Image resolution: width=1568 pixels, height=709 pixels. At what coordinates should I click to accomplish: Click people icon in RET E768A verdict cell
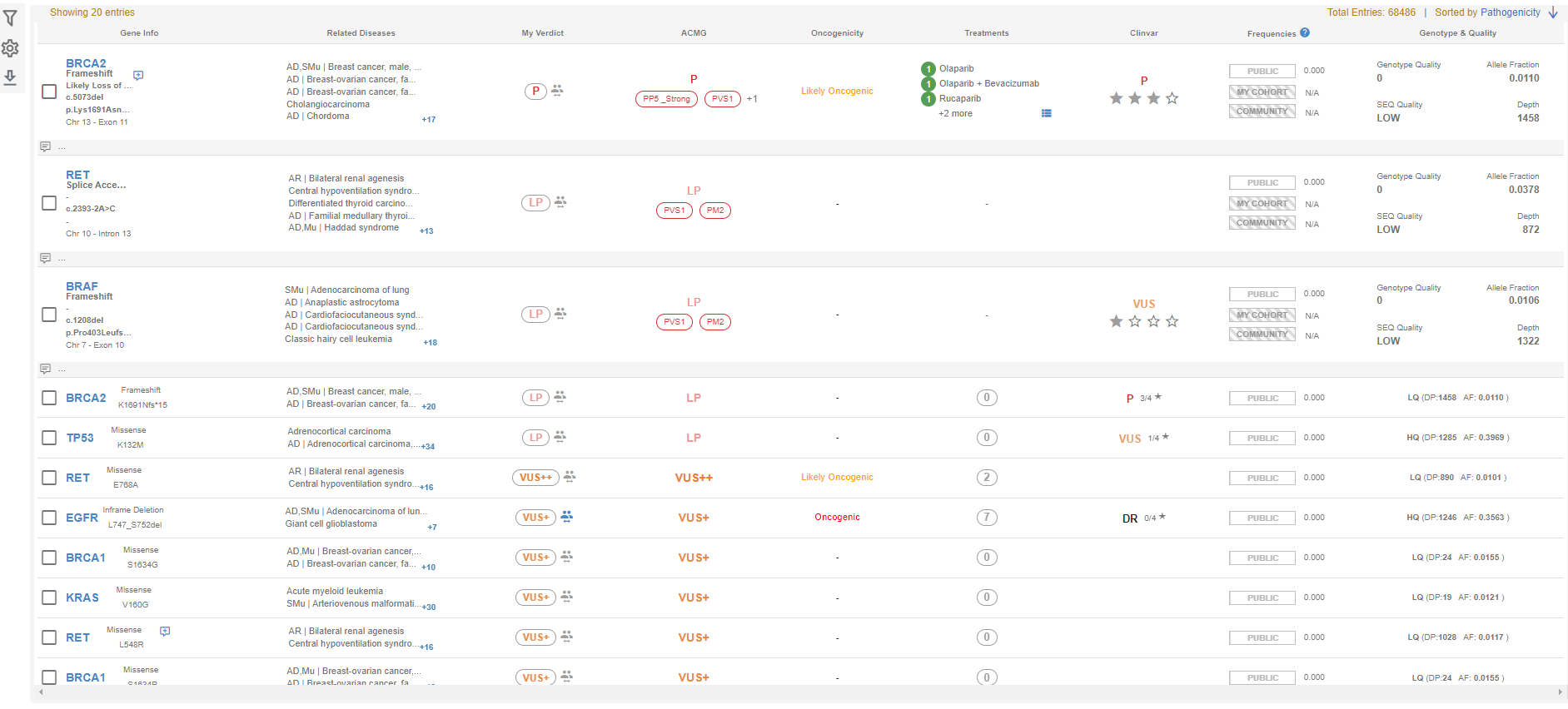[x=570, y=476]
